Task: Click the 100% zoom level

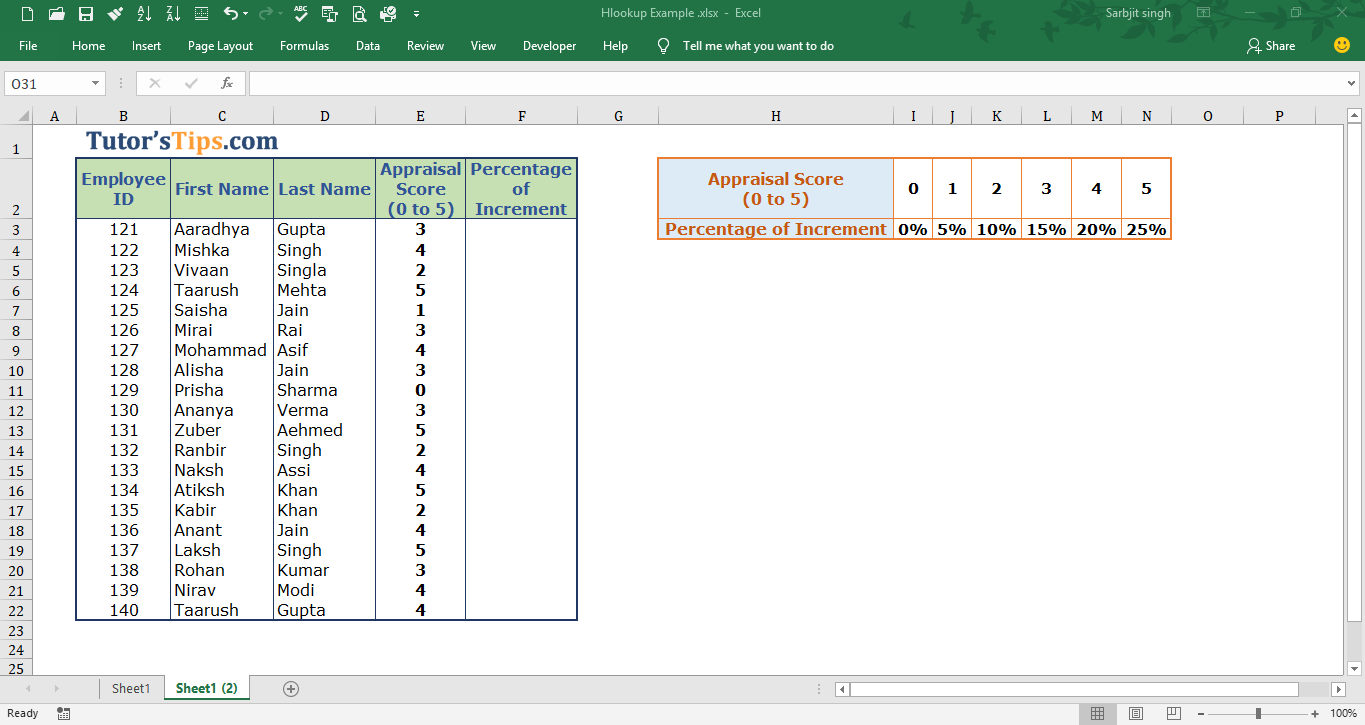Action: pos(1343,713)
